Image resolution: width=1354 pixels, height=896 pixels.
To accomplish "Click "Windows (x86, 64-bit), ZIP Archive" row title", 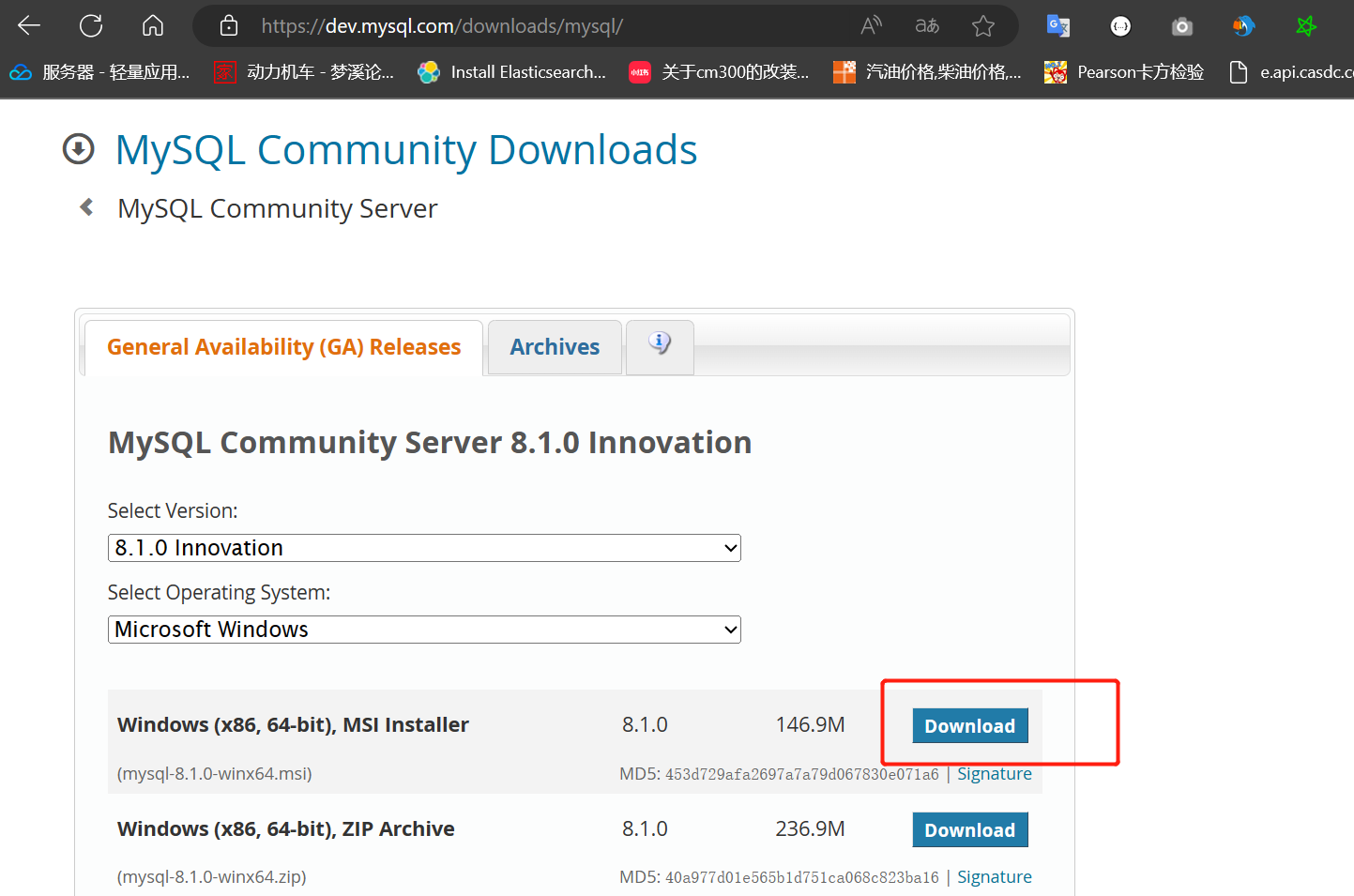I will tap(286, 829).
